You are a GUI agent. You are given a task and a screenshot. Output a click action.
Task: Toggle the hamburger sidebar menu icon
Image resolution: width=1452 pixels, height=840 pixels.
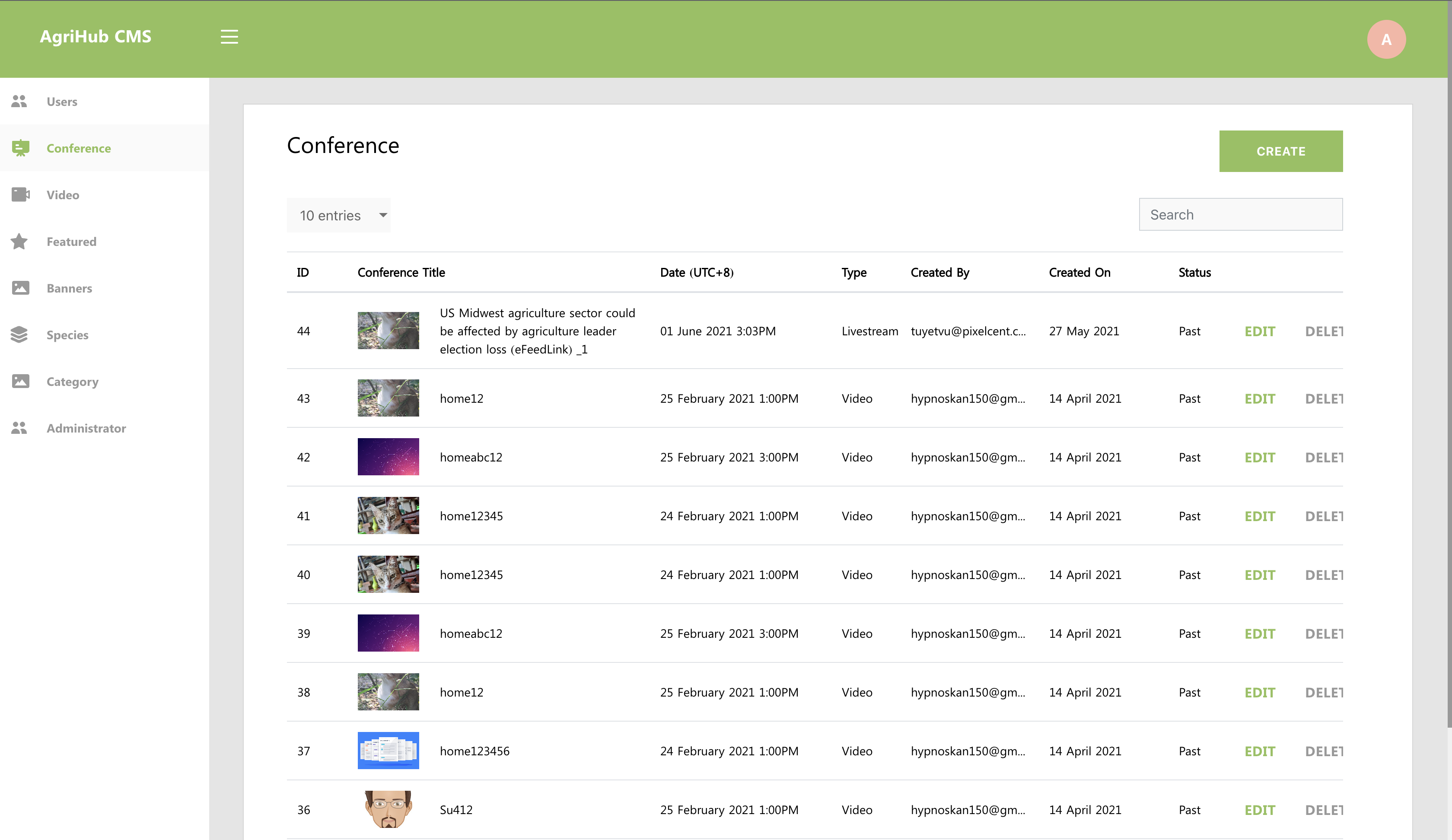point(229,37)
